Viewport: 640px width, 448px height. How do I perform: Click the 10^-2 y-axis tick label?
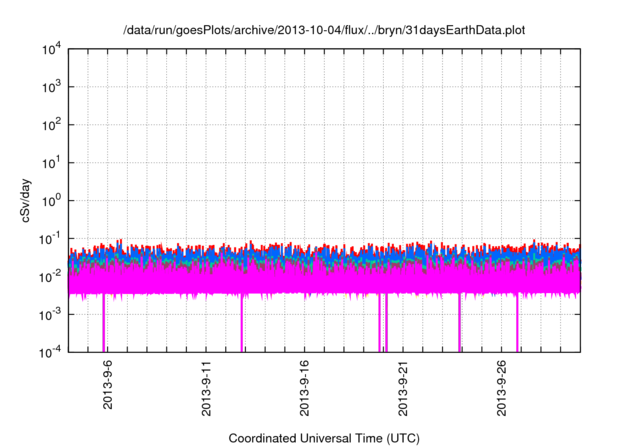(50, 277)
